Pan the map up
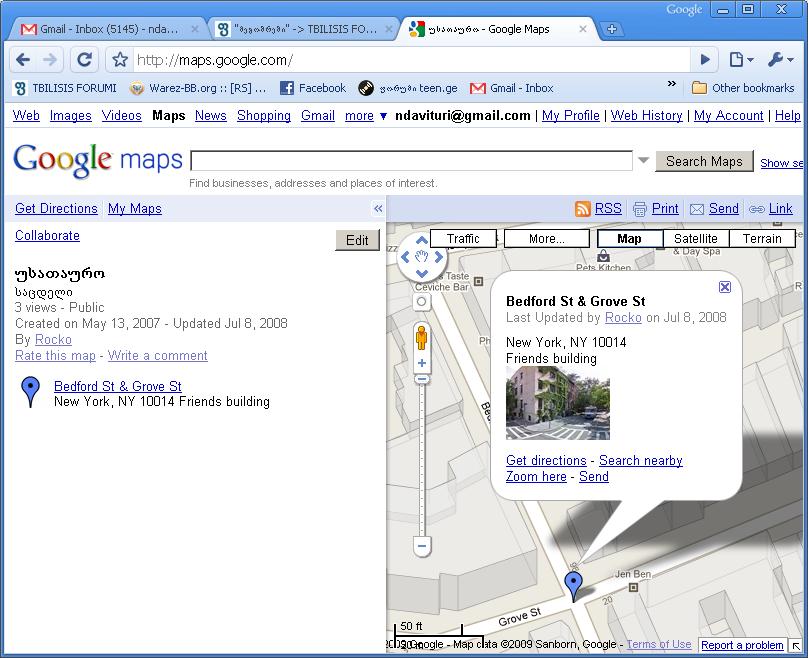 pos(422,240)
